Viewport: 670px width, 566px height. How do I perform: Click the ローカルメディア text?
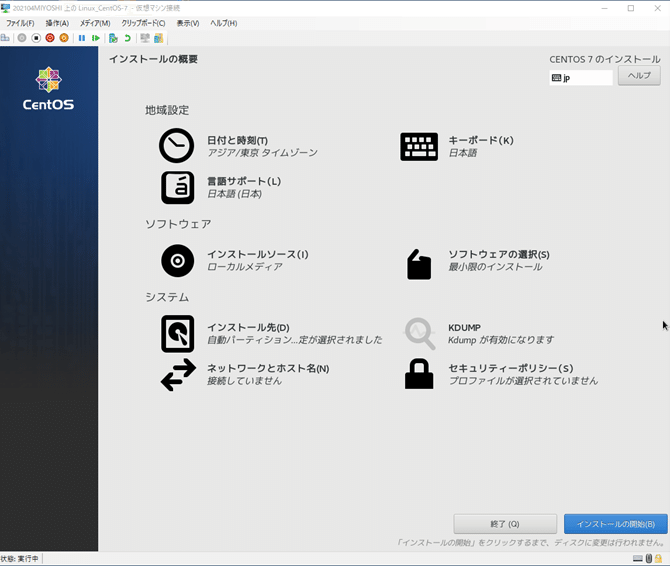coord(245,267)
